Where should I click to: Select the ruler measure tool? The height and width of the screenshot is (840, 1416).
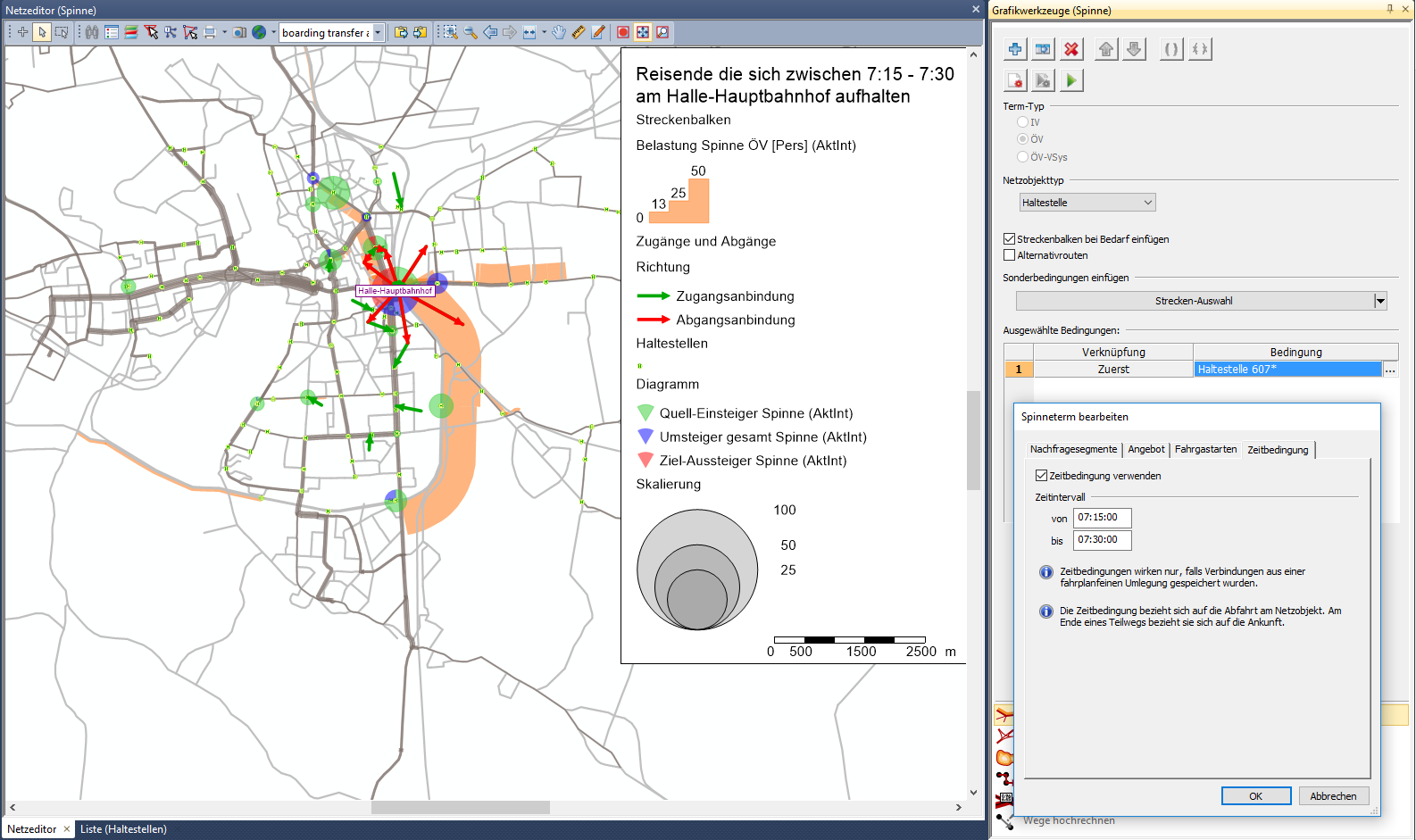click(x=579, y=32)
